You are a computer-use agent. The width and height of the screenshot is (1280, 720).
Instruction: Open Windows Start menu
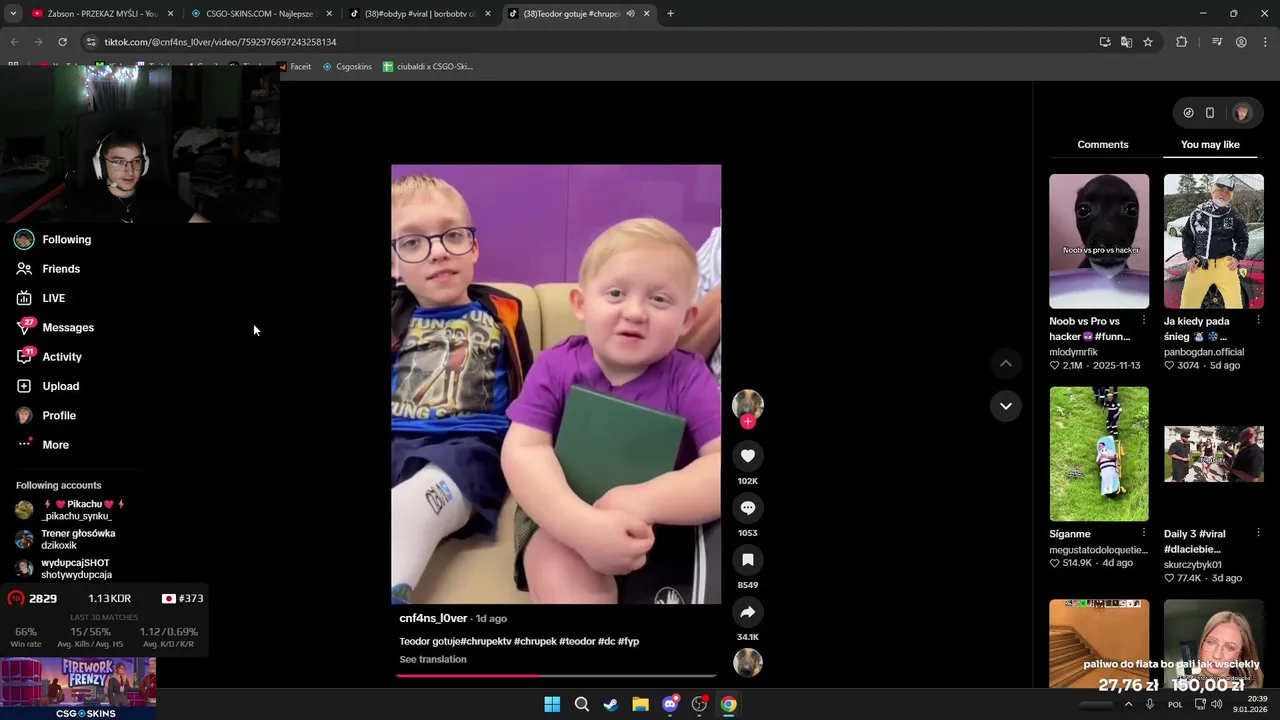pos(552,704)
